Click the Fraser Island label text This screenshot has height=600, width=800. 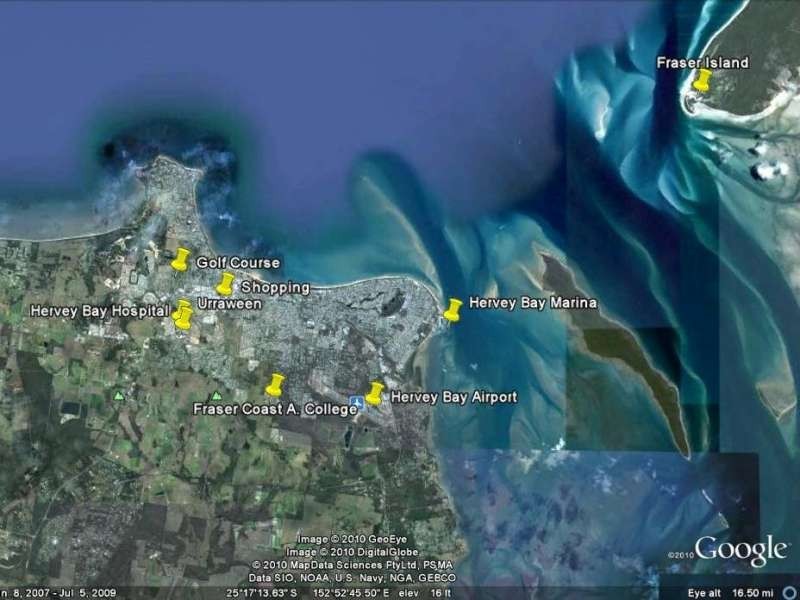[702, 63]
